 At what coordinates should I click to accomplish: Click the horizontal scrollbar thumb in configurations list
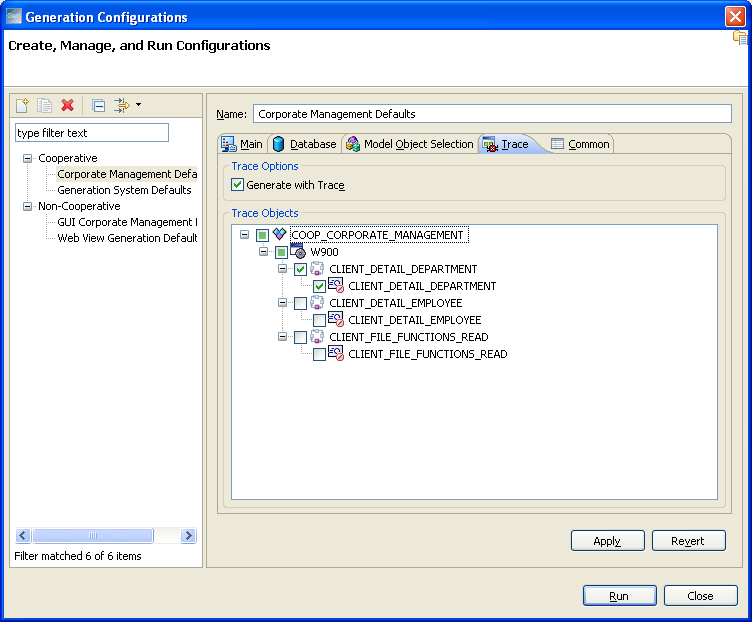[93, 535]
